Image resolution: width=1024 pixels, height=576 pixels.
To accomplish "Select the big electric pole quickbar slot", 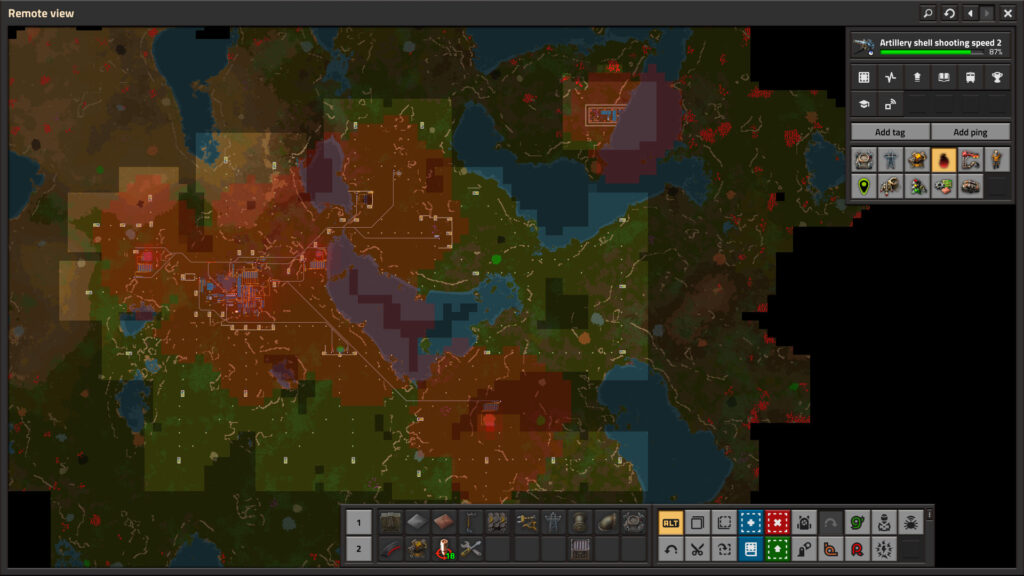I will pyautogui.click(x=553, y=522).
